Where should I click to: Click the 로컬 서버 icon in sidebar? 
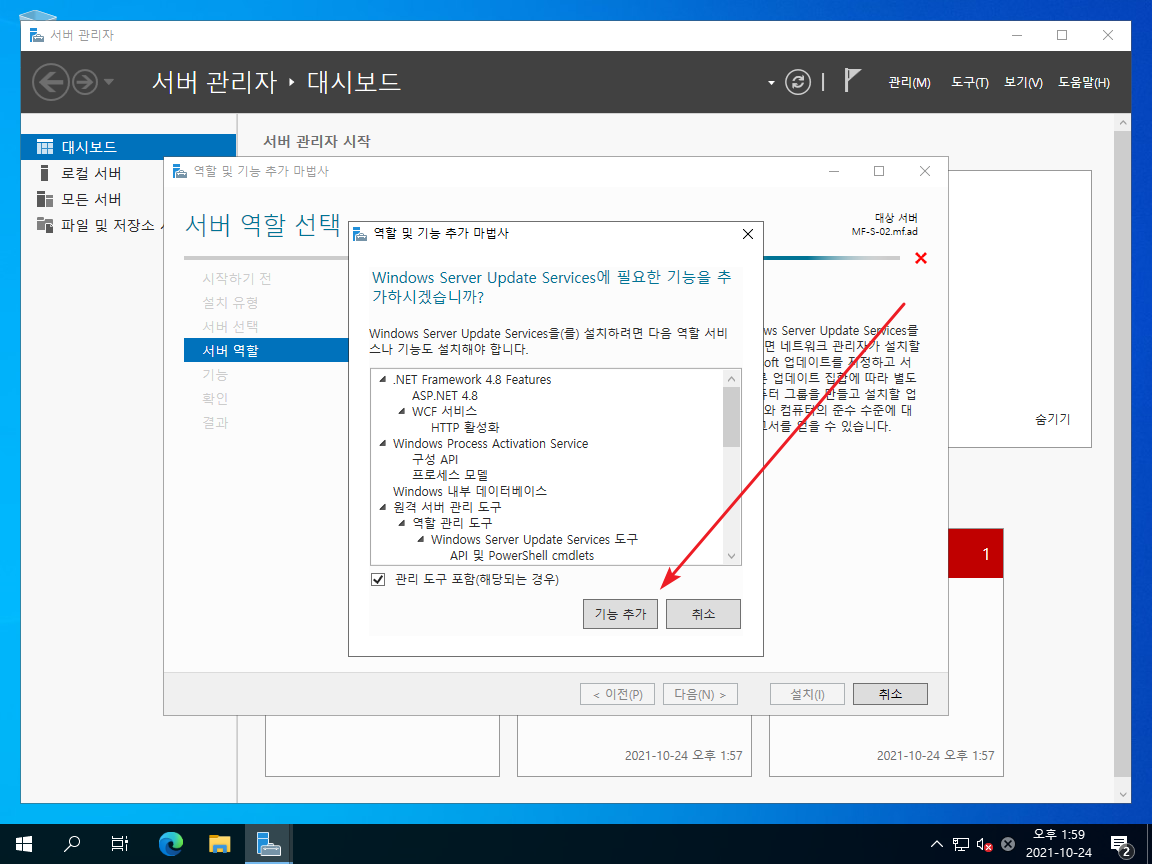pos(44,173)
